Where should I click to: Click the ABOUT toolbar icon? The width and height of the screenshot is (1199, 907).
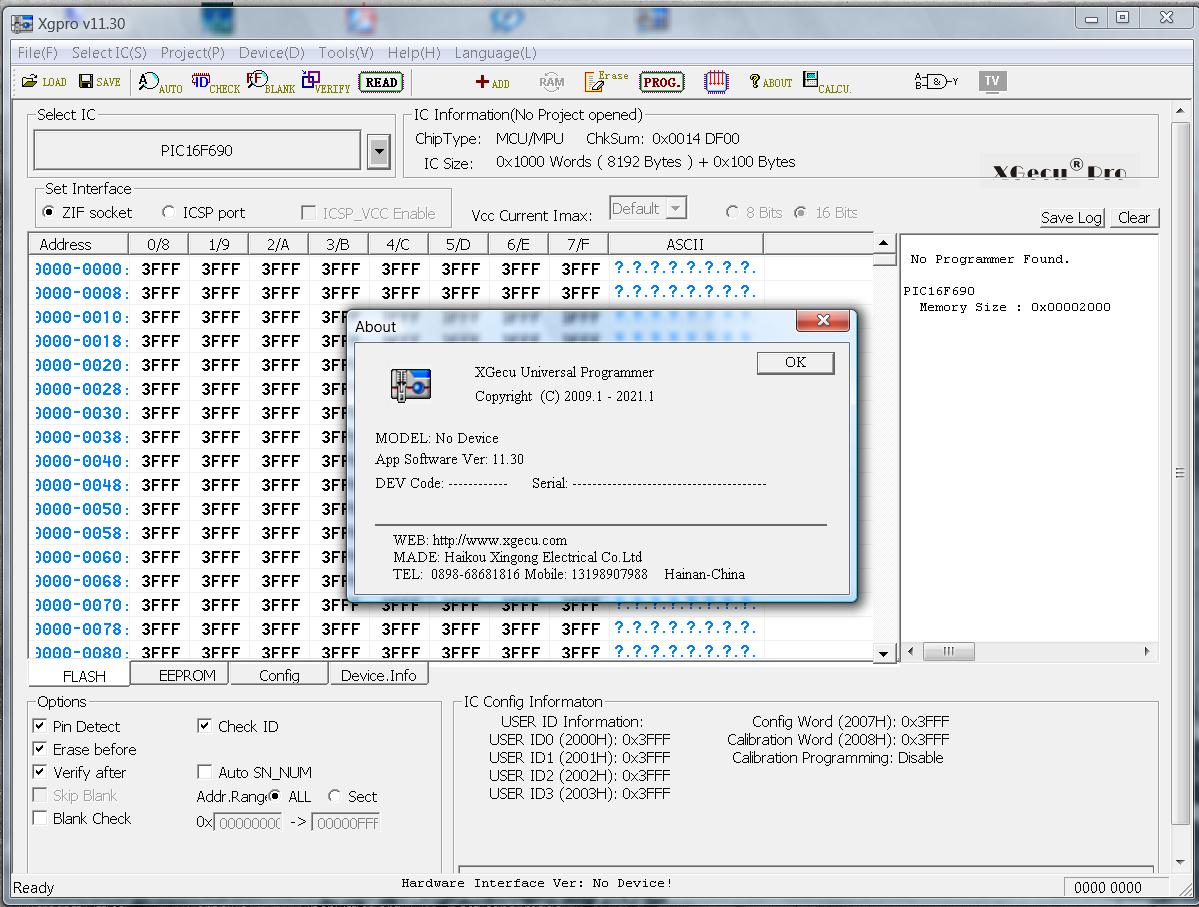770,82
